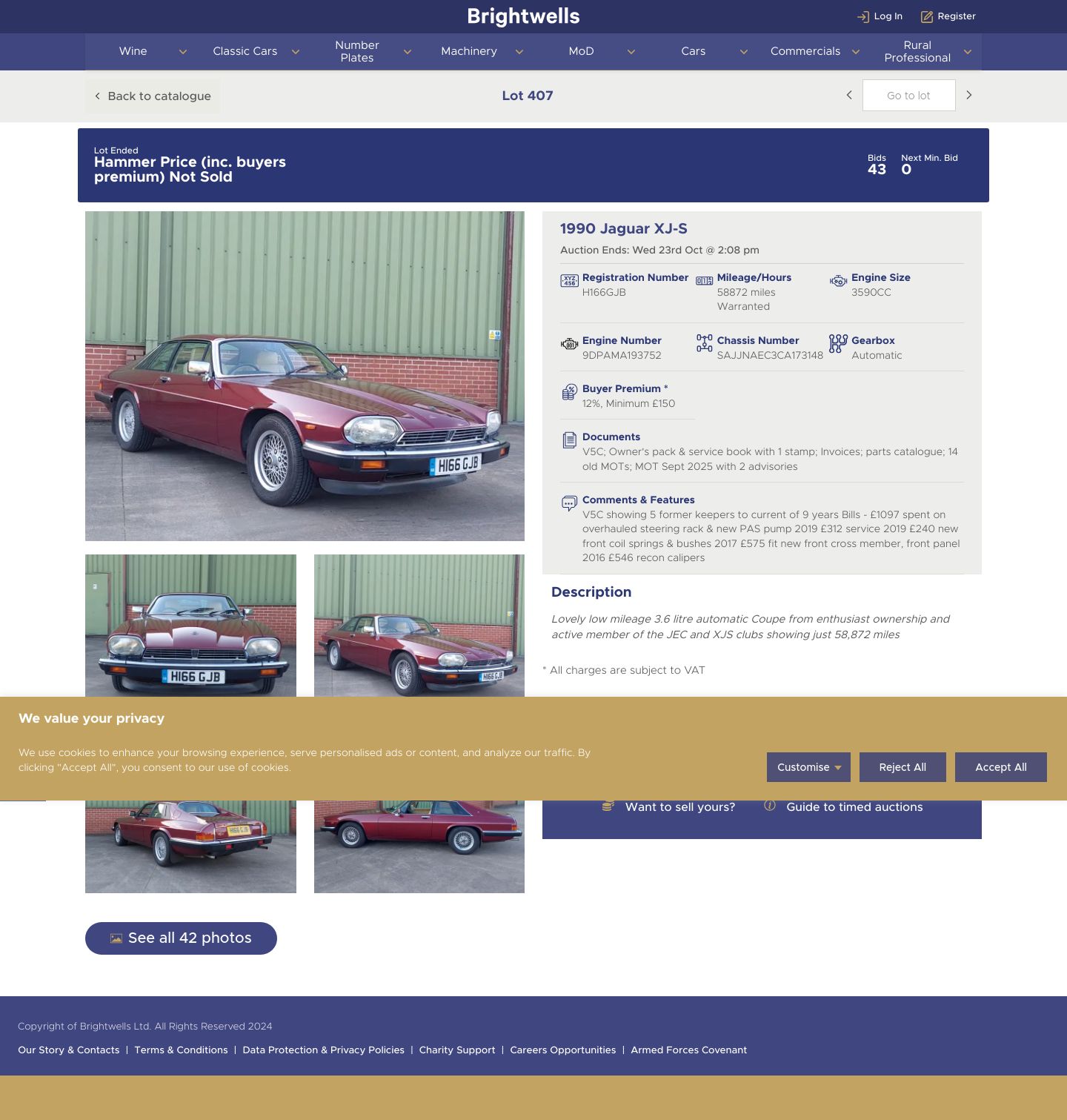1067x1120 pixels.
Task: Click the photo icon in See all photos
Action: [x=116, y=938]
